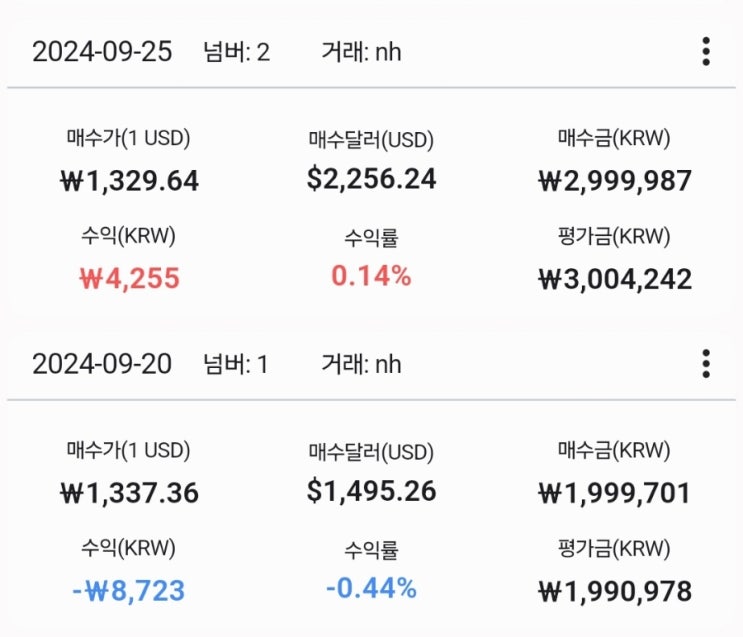Viewport: 743px width, 637px height.
Task: Click the buy rate ₩1,337.36
Action: coord(129,493)
